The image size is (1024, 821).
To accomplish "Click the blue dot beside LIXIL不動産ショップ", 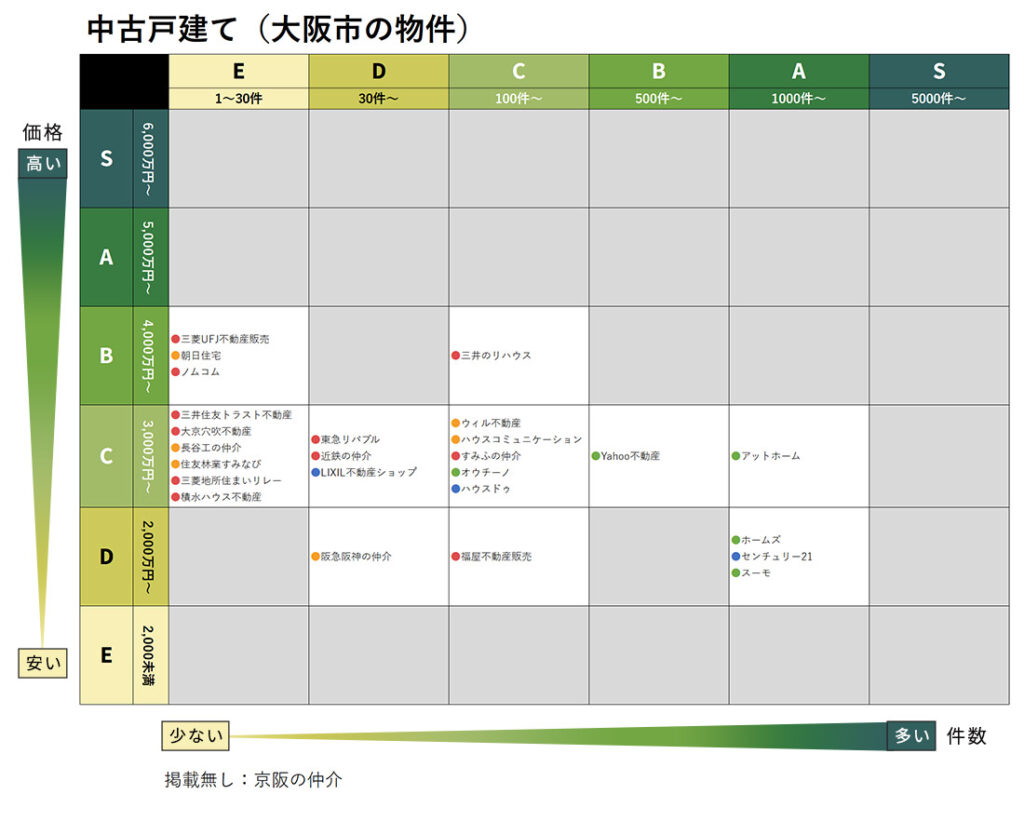I will point(315,472).
